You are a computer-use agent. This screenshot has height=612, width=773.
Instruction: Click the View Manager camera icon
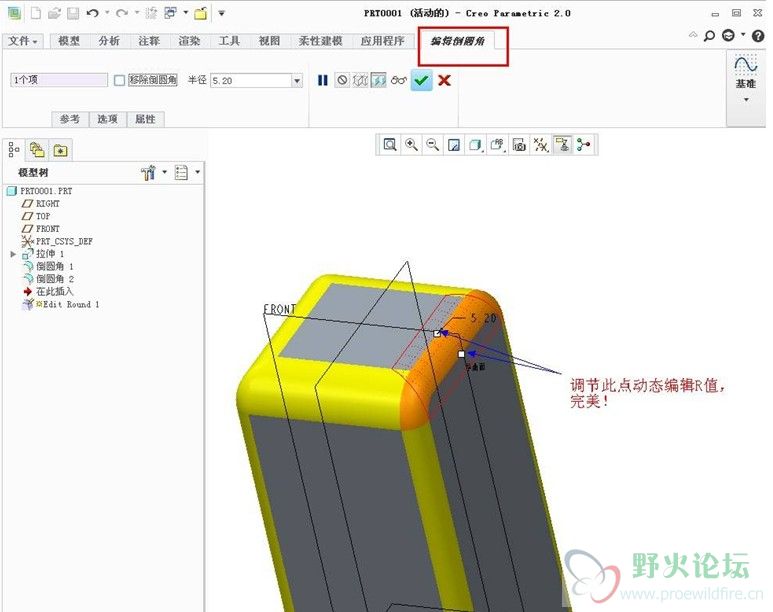coord(519,144)
